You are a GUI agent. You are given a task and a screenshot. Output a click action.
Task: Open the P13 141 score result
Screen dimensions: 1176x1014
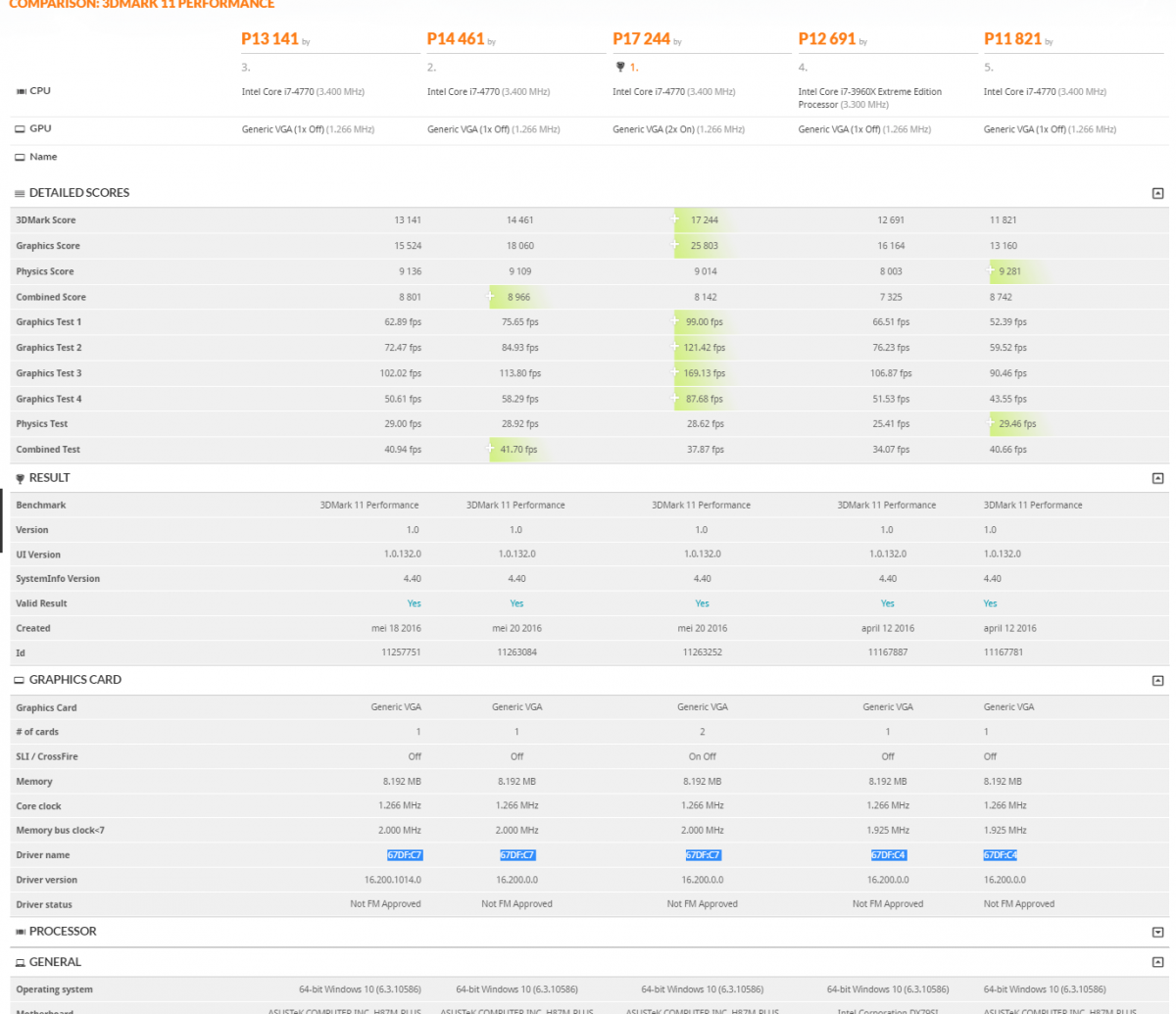click(x=269, y=39)
